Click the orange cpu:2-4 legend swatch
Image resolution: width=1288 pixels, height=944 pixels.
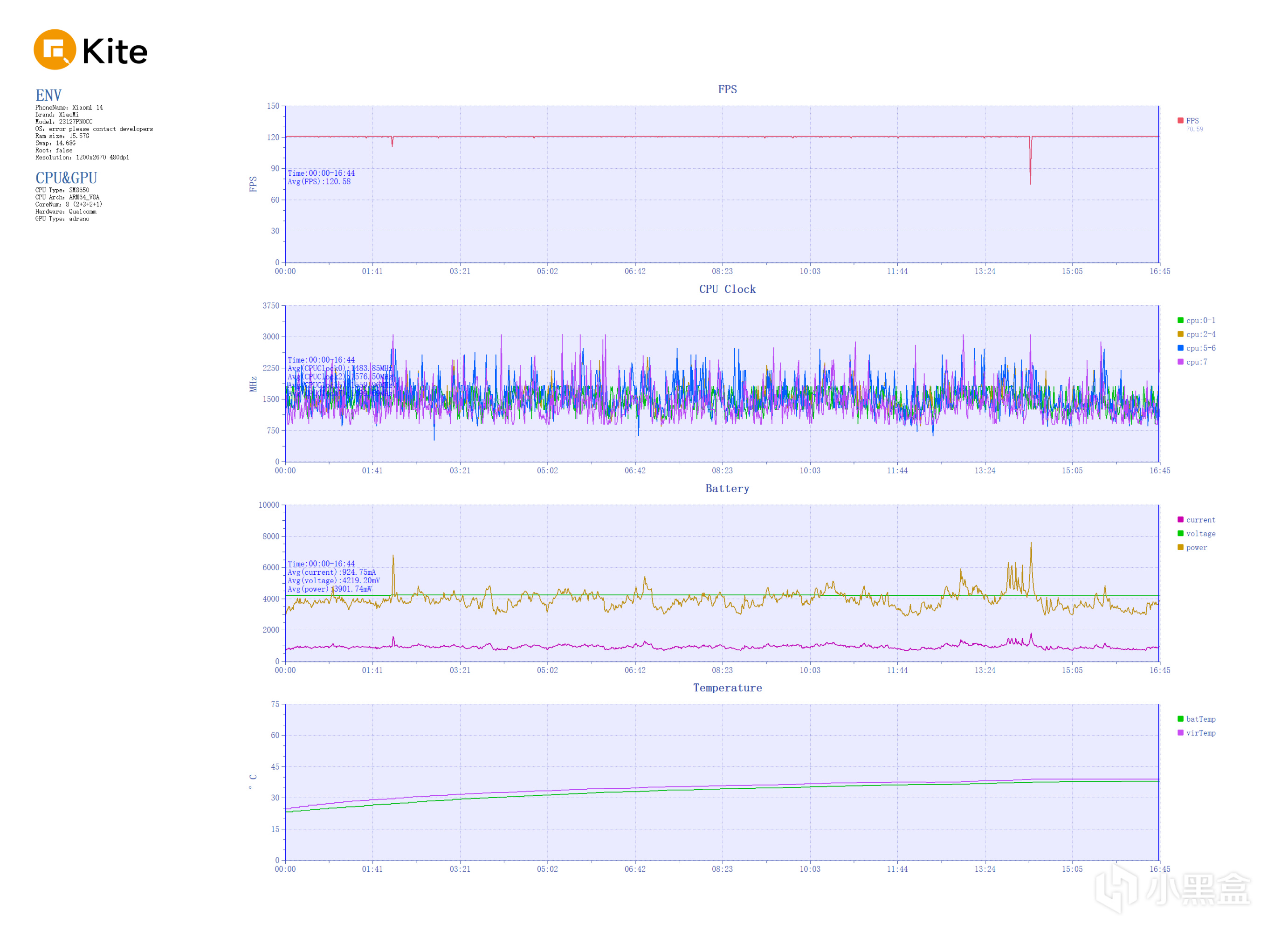pos(1180,334)
